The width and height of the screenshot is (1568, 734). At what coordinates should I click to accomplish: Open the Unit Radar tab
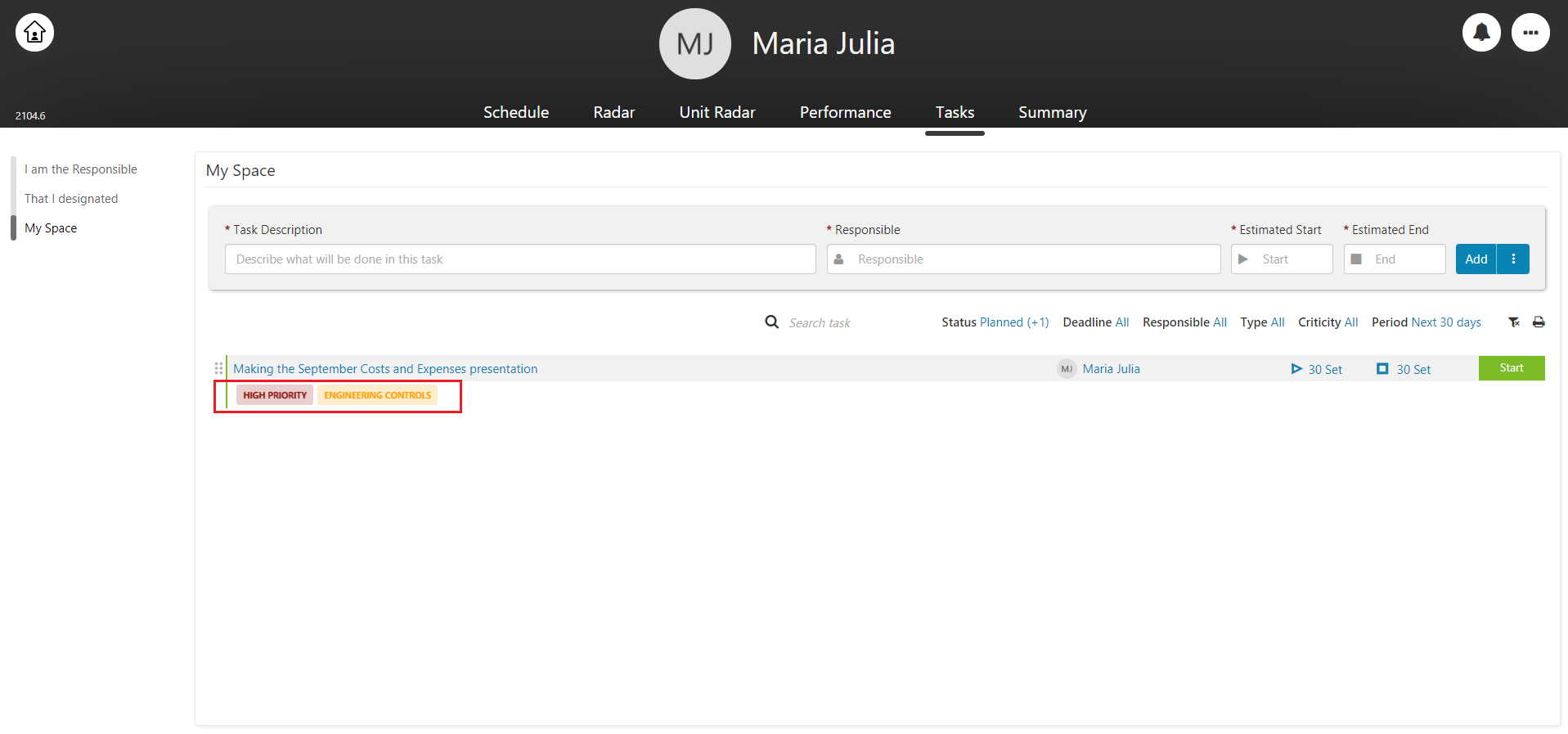click(717, 112)
